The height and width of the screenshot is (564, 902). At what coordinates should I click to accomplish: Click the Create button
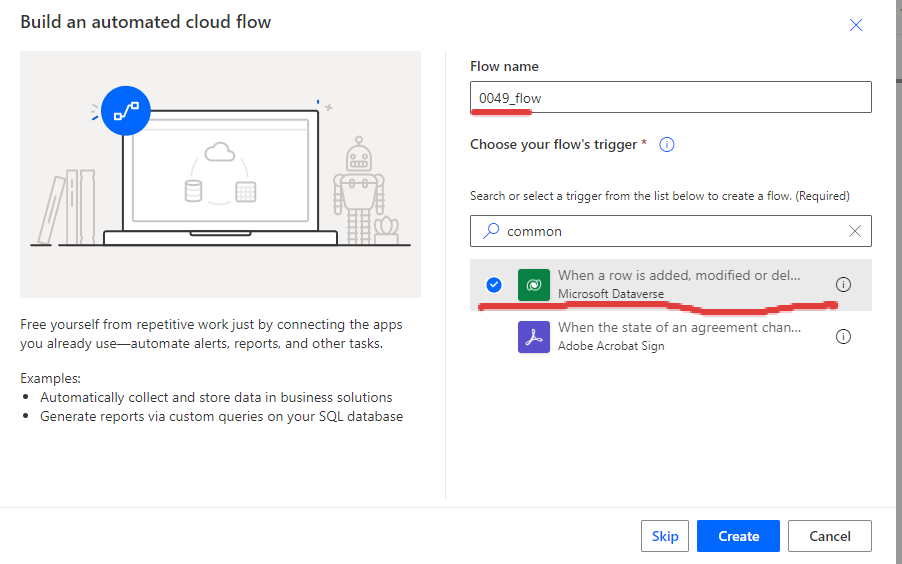[738, 536]
